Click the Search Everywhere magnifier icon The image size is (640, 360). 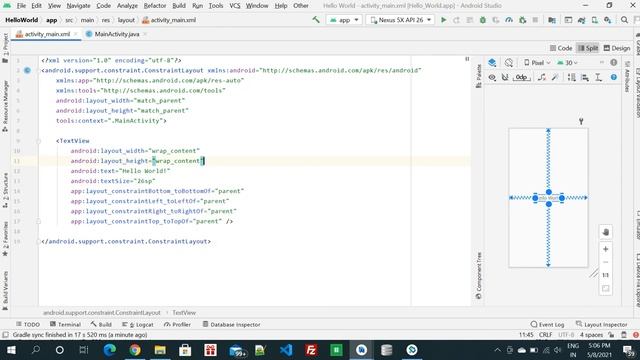coord(624,20)
